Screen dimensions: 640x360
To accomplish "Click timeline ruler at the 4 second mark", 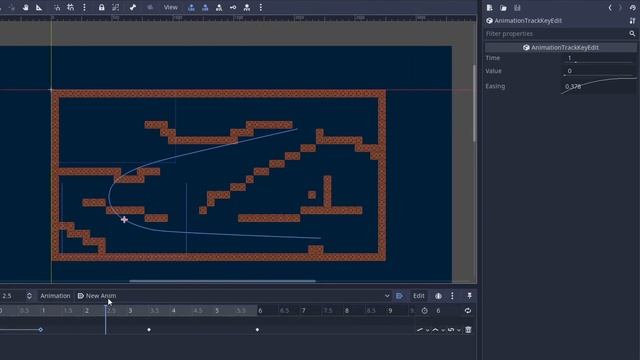I will (173, 311).
